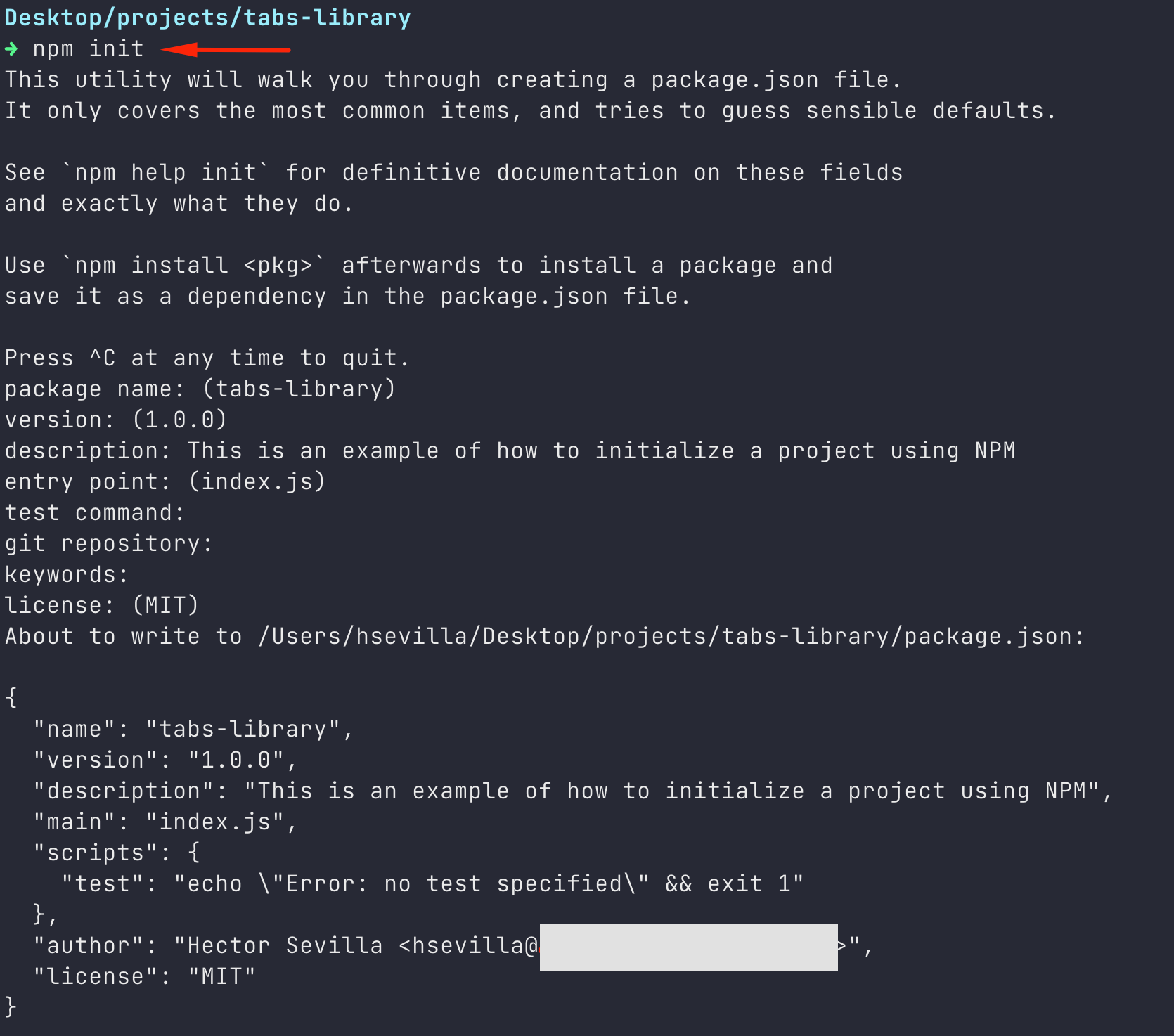Click the empty test command prompt
Image resolution: width=1174 pixels, height=1036 pixels.
coord(95,513)
